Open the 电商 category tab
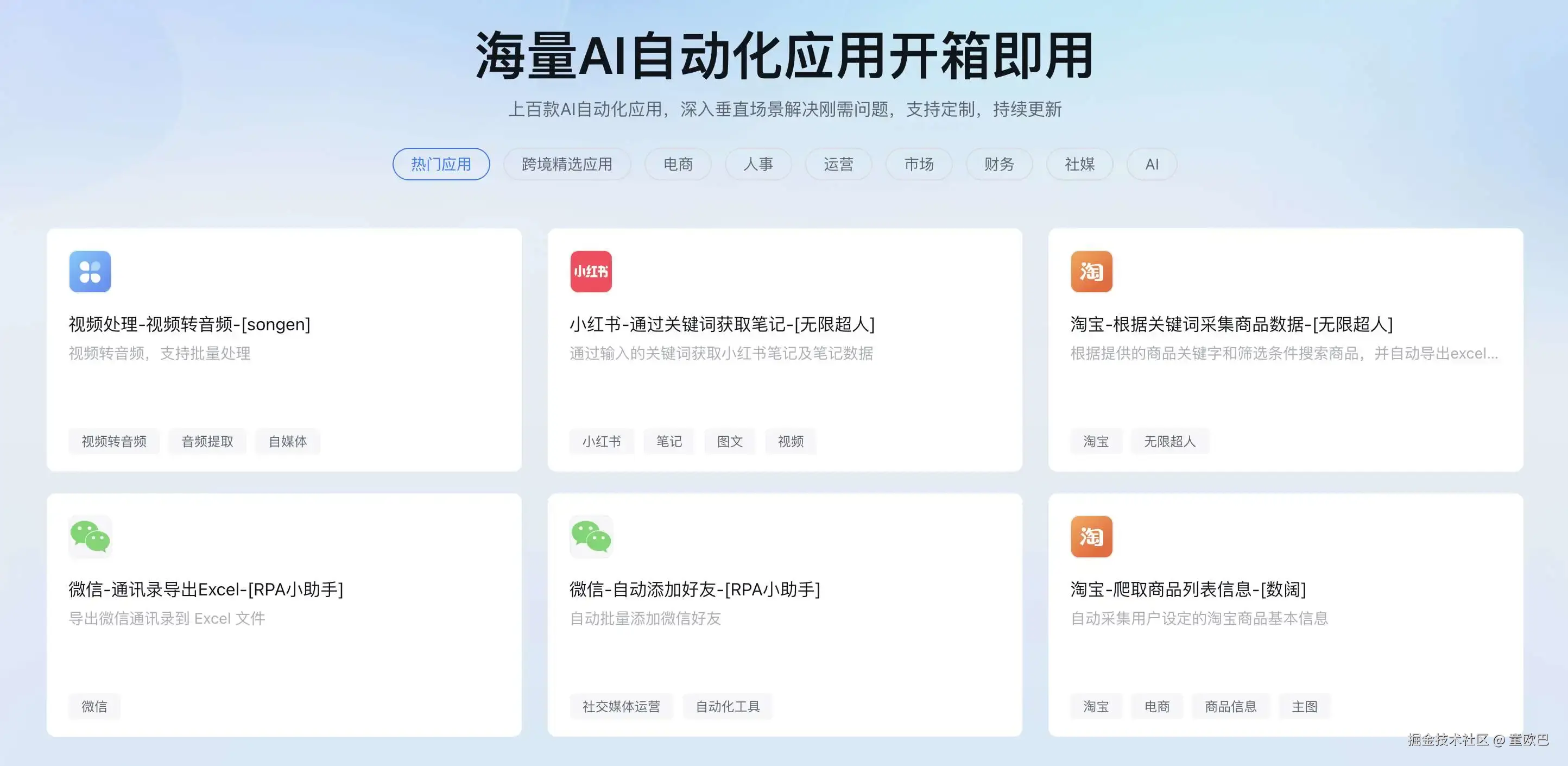The height and width of the screenshot is (766, 1568). [x=678, y=165]
